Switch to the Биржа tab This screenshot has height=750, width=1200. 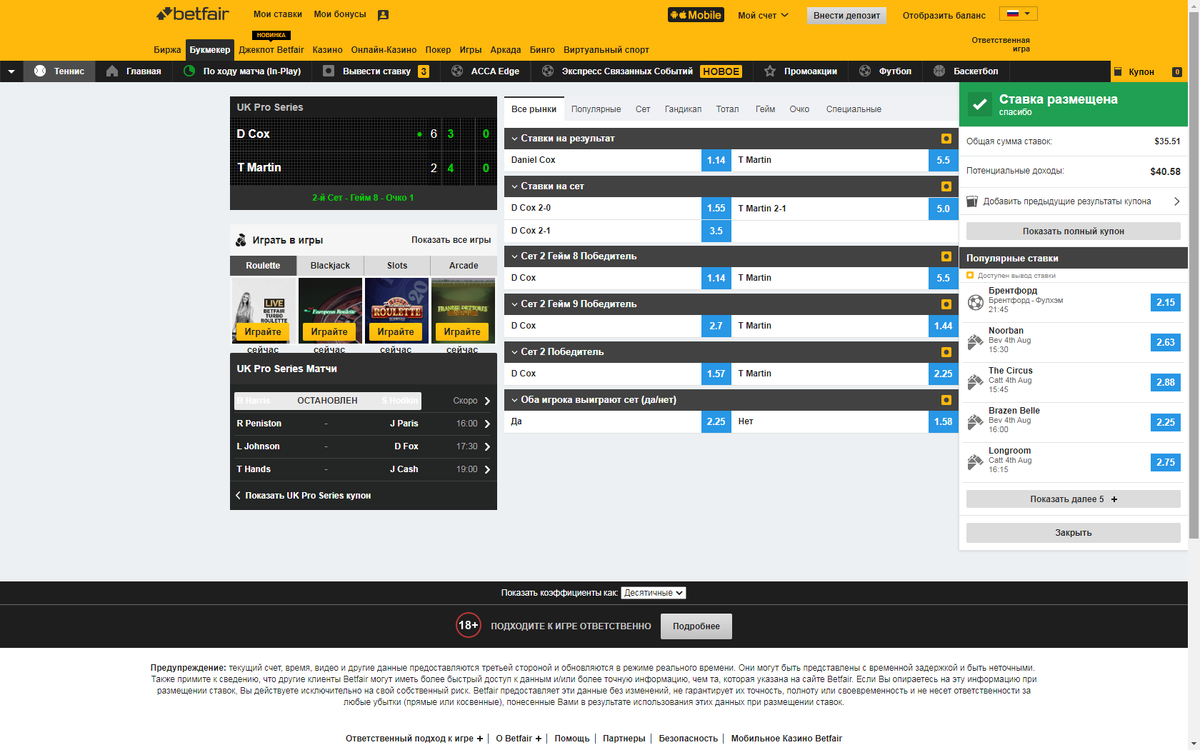tap(167, 49)
